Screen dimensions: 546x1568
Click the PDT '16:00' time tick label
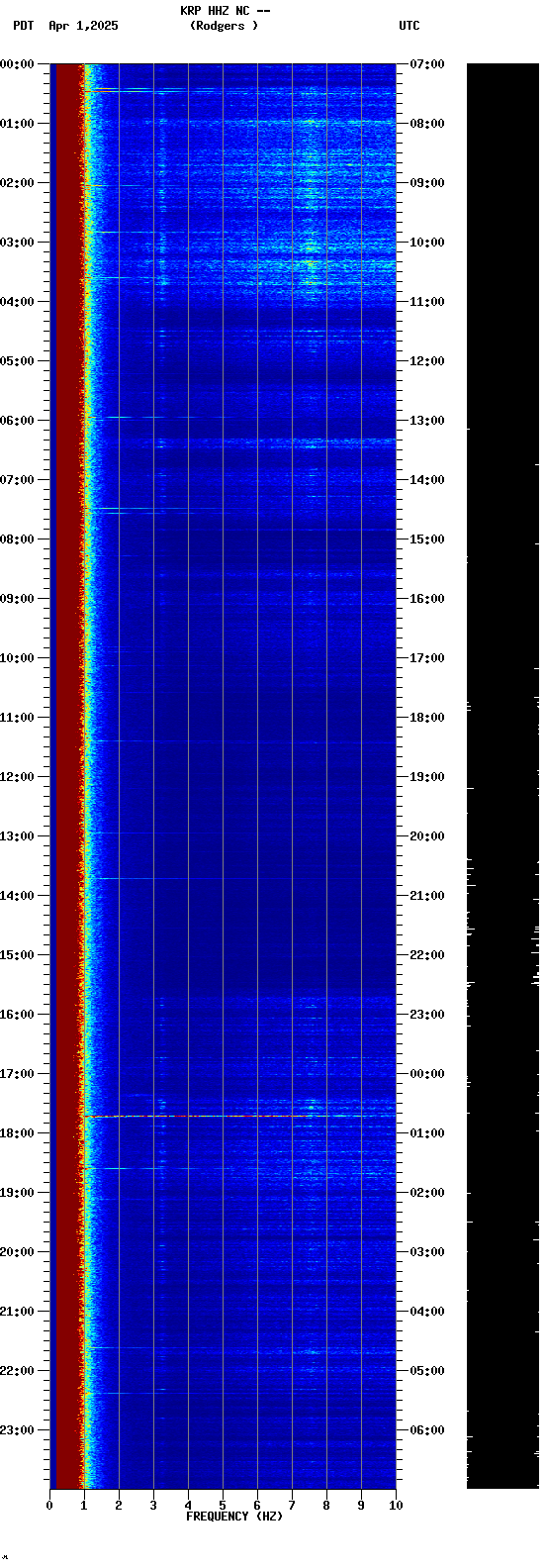pos(18,1015)
